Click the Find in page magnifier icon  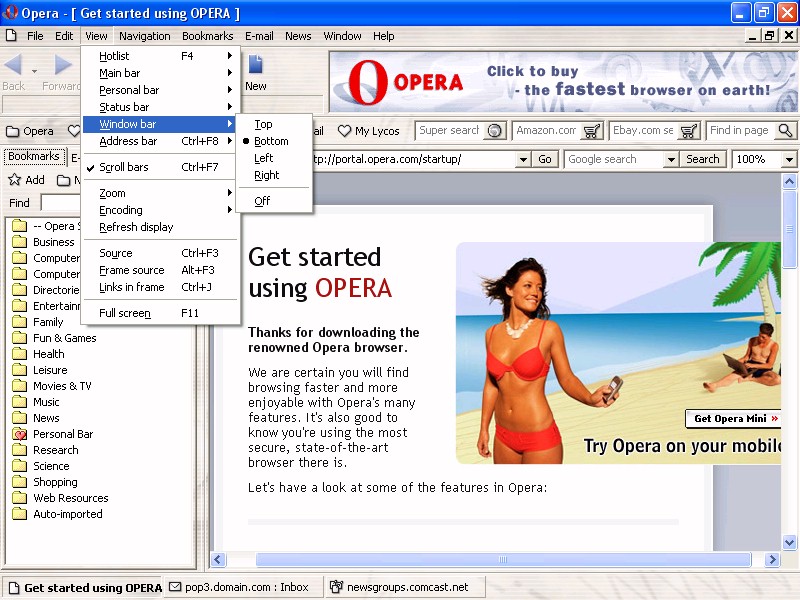pyautogui.click(x=786, y=131)
